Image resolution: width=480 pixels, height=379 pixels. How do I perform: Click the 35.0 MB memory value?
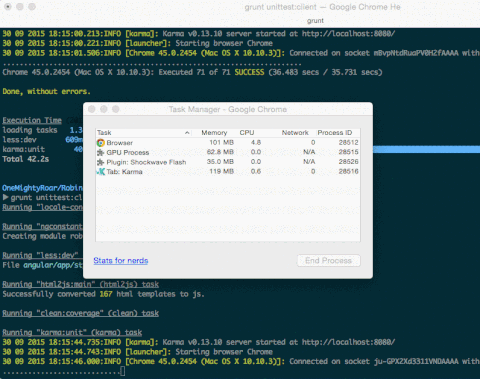point(220,162)
